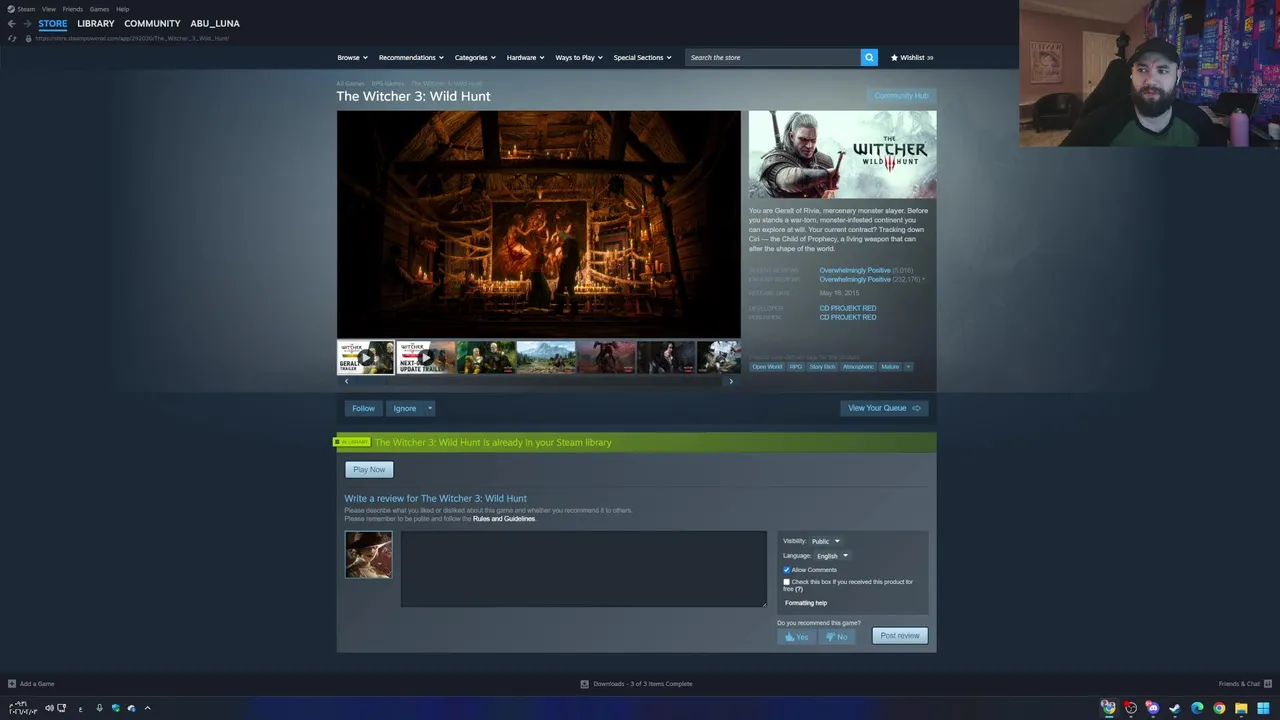Play the Geralt trailer thumbnail

[x=365, y=357]
